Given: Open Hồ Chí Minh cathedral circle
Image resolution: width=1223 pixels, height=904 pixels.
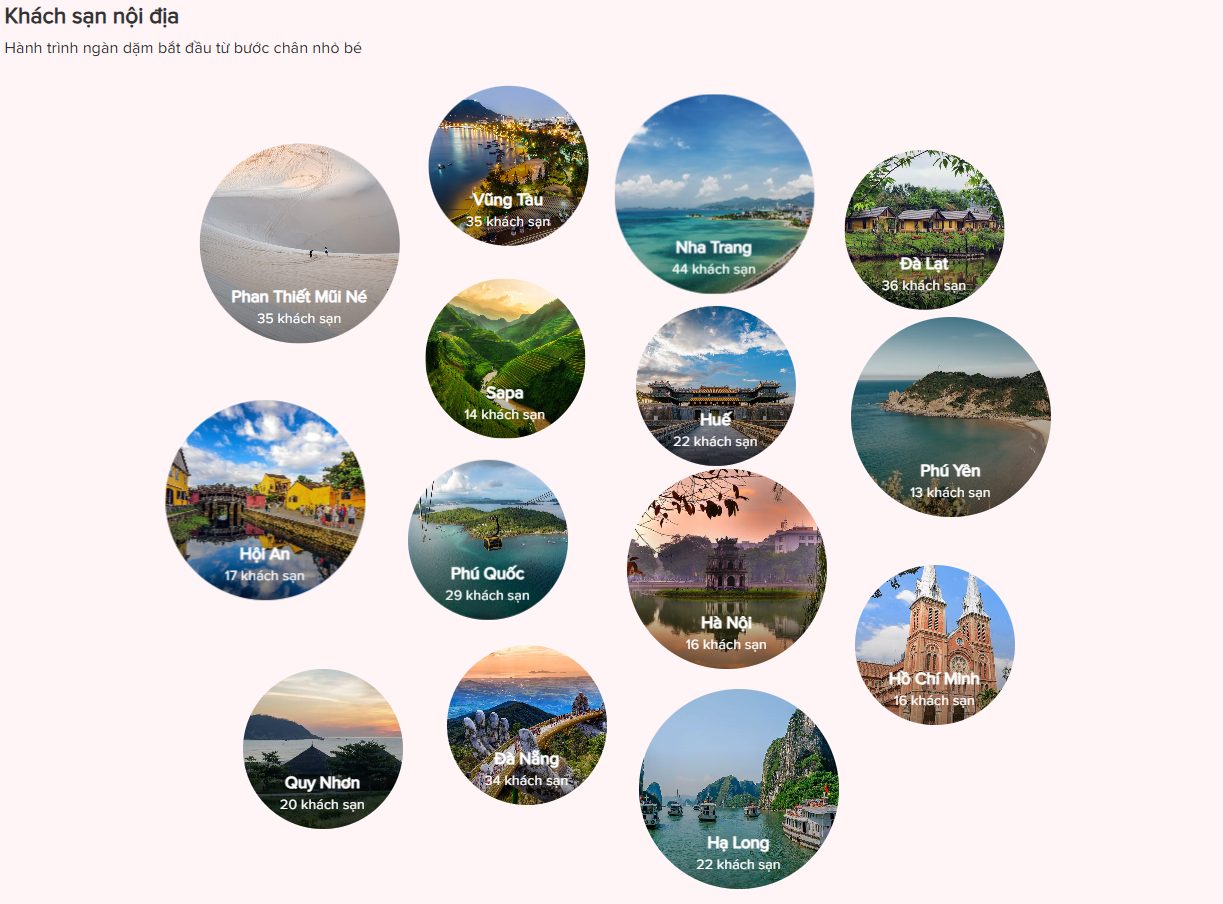Looking at the screenshot, I should click(935, 645).
